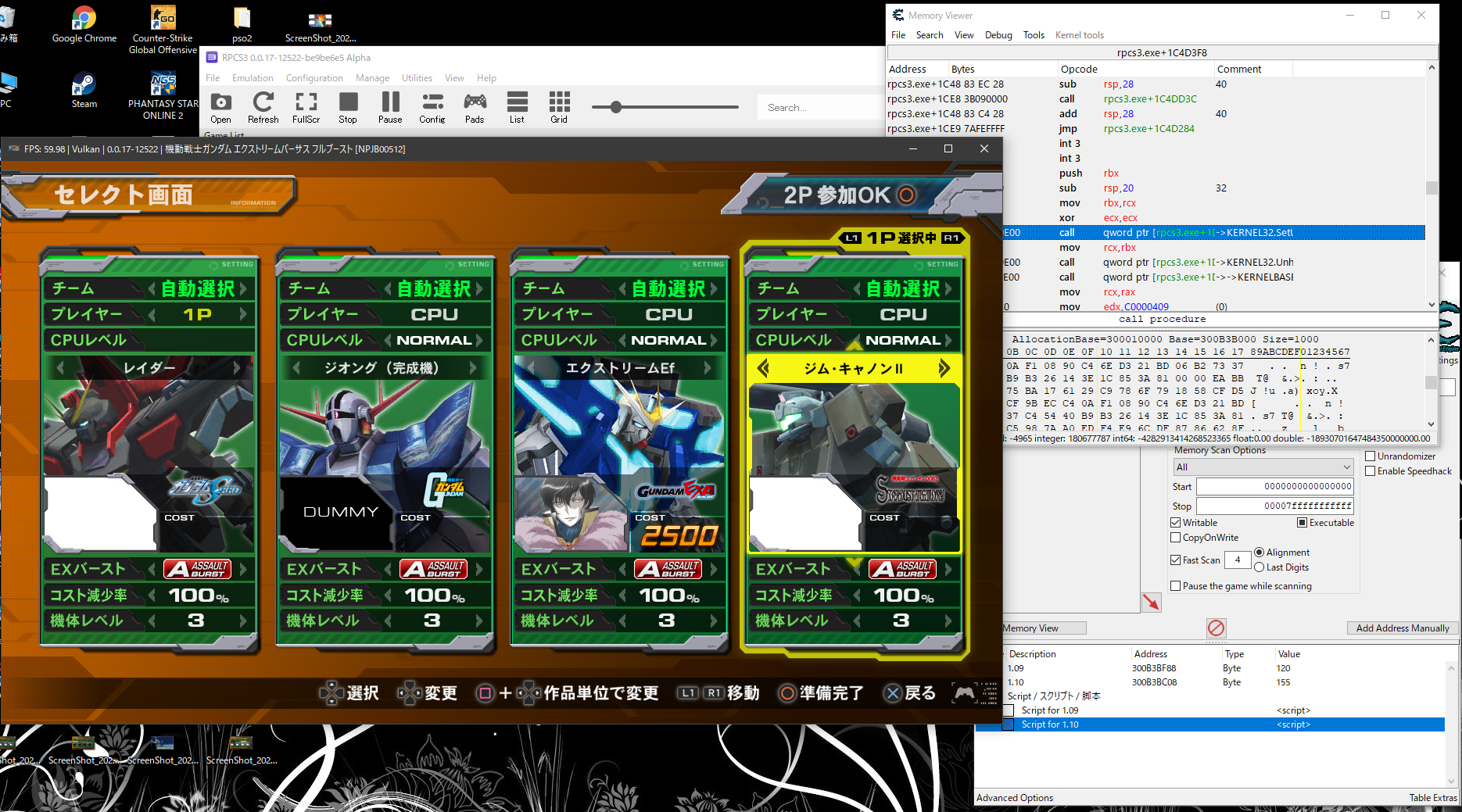Click the red no-entry clear list icon
This screenshot has width=1462, height=812.
click(x=1216, y=628)
